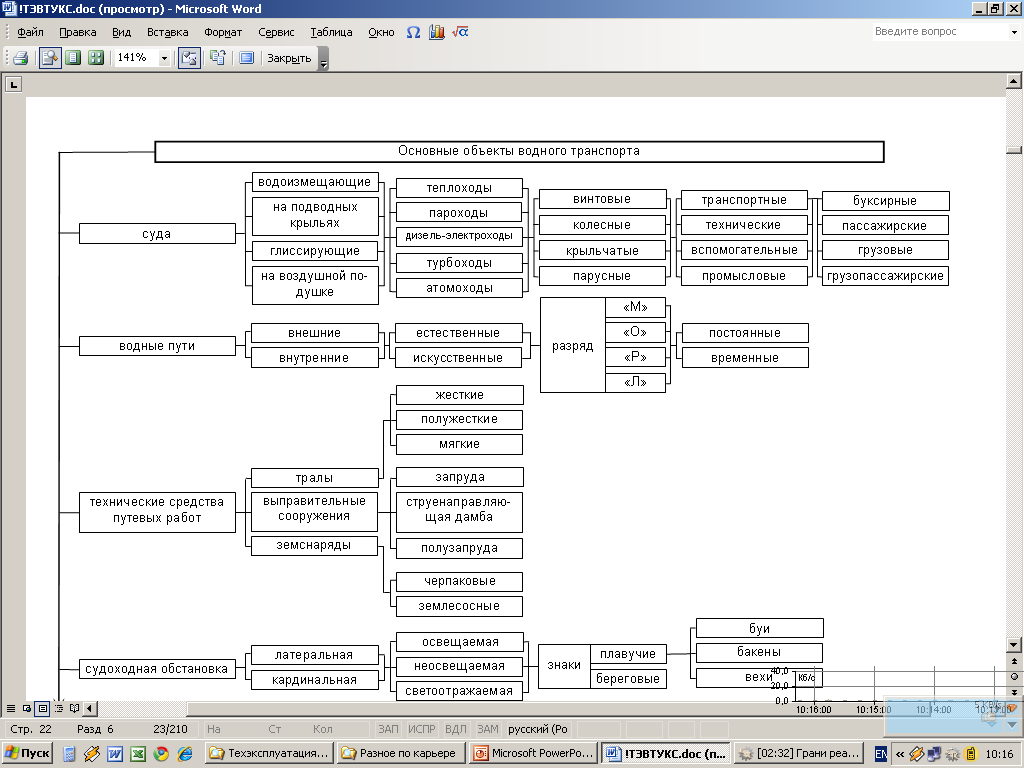Open the 141% zoom dropdown
This screenshot has width=1024, height=768.
[165, 58]
